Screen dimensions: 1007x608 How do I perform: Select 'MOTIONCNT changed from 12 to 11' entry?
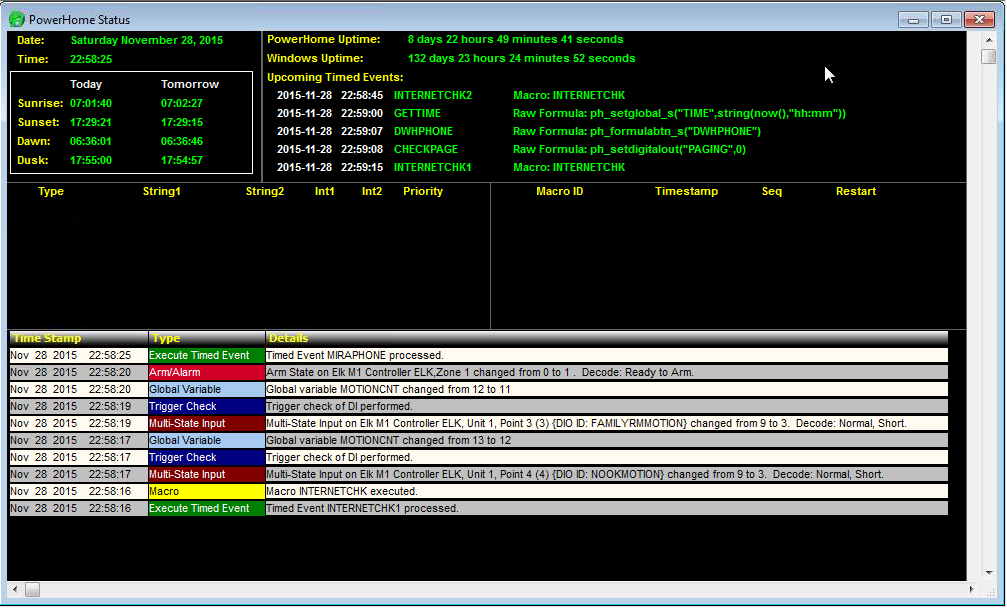606,389
